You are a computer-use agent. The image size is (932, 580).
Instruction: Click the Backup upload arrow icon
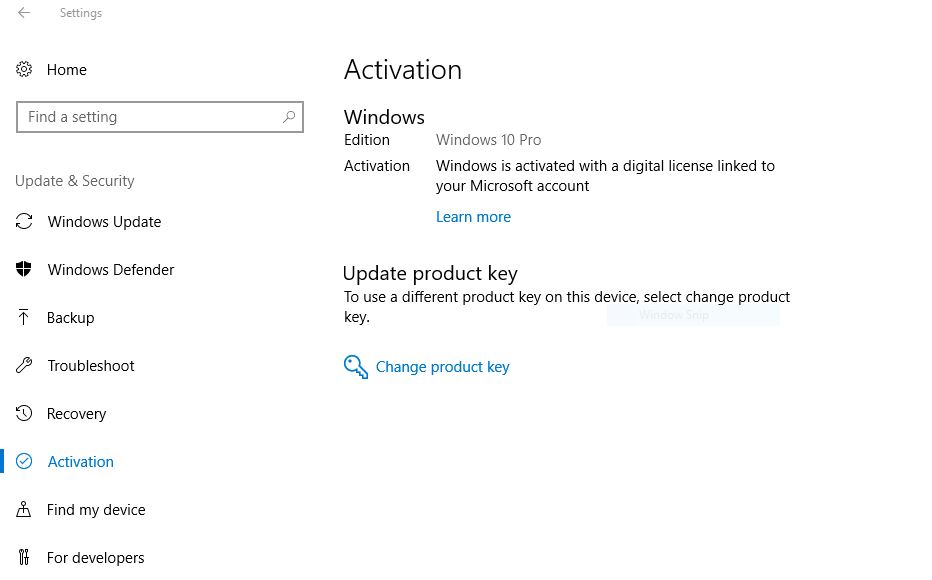click(24, 318)
